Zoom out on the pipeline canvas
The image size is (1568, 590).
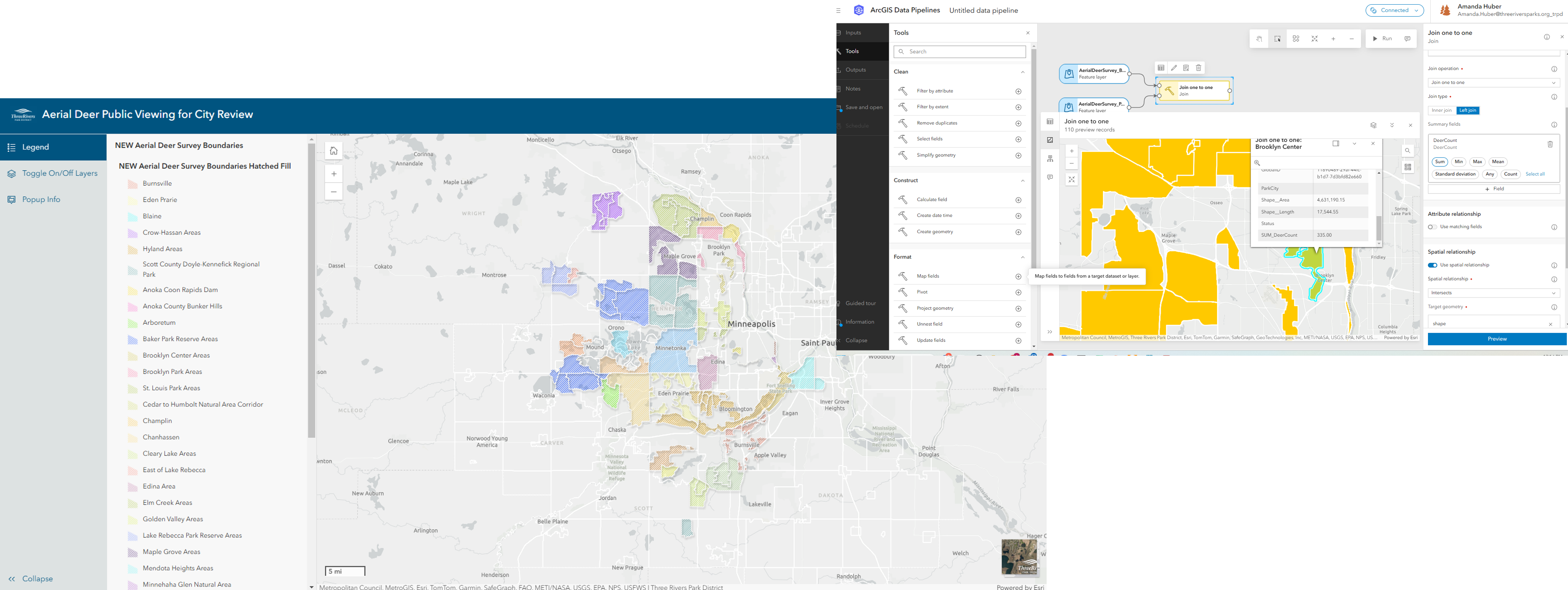1351,38
